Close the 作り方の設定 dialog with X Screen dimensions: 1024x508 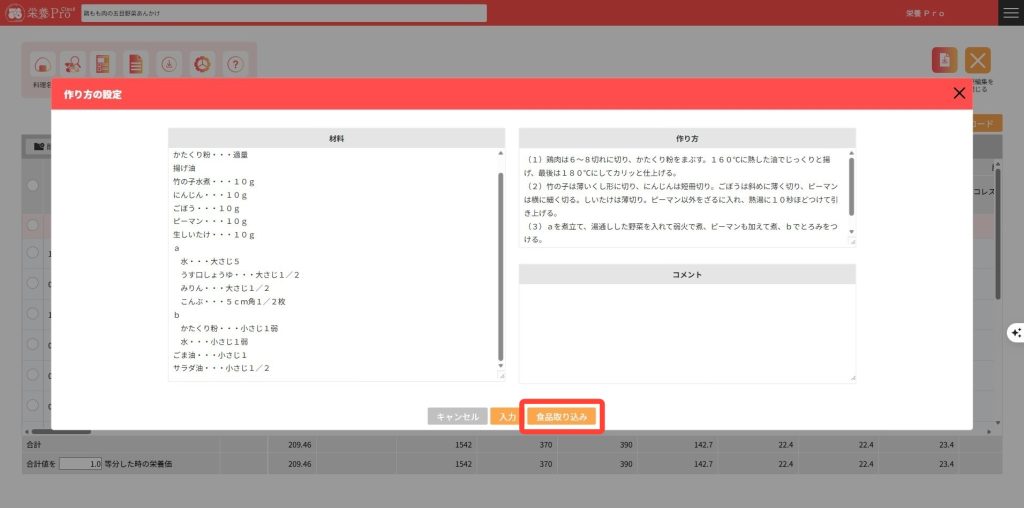pyautogui.click(x=959, y=93)
